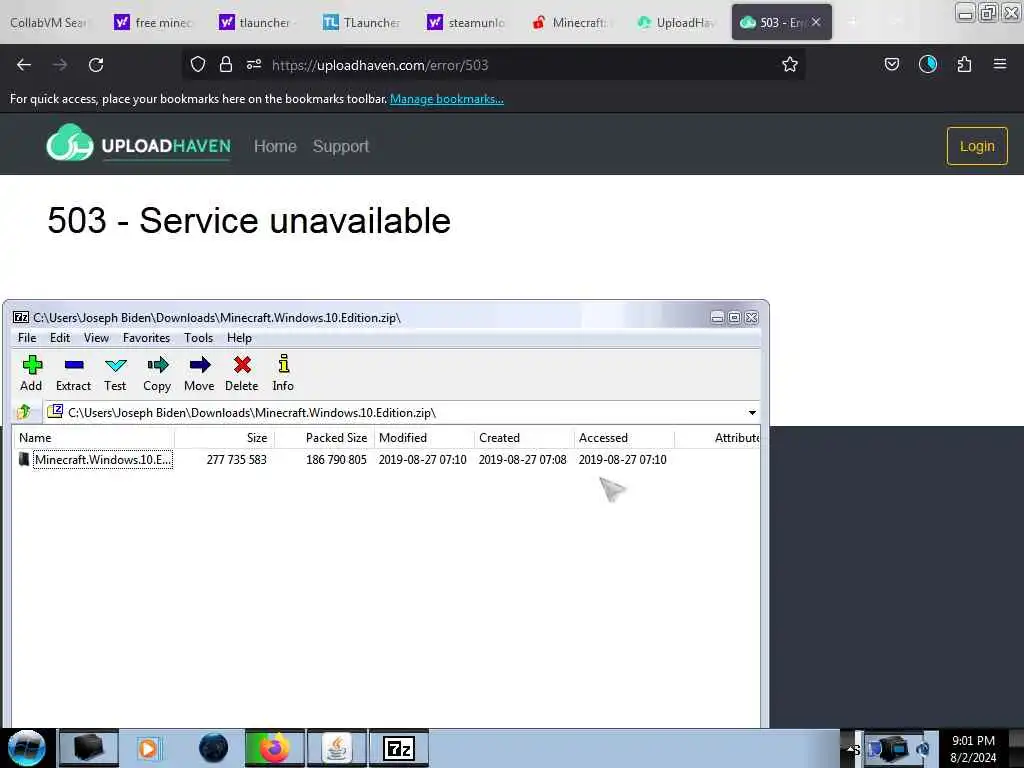
Task: Open the Help menu in 7-Zip
Action: 239,338
